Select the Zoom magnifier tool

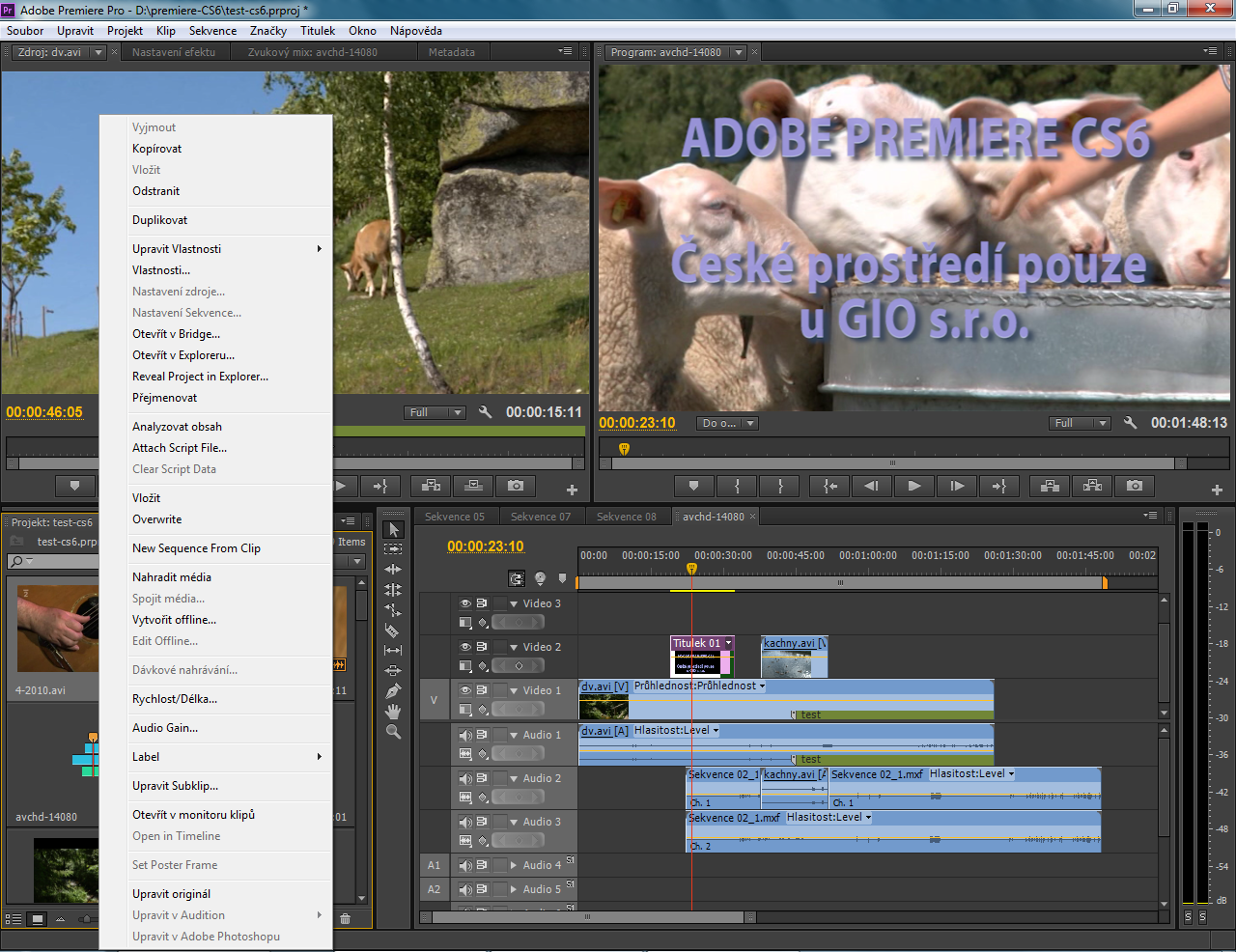click(393, 732)
